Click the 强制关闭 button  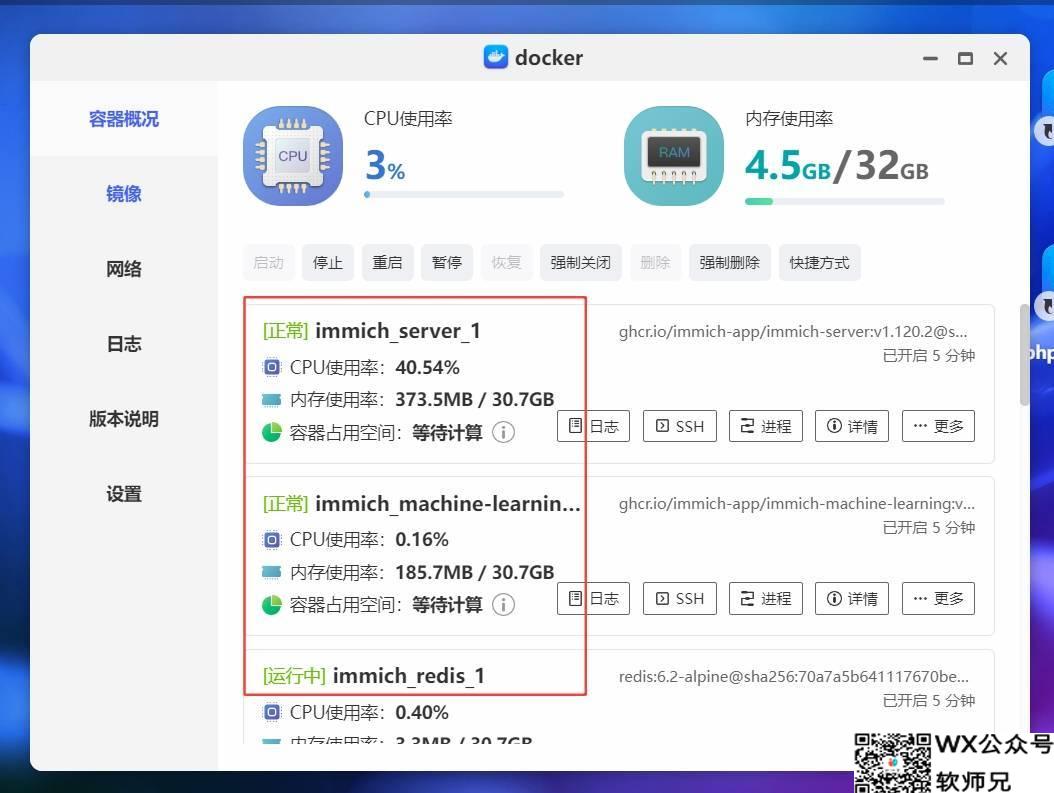point(581,262)
